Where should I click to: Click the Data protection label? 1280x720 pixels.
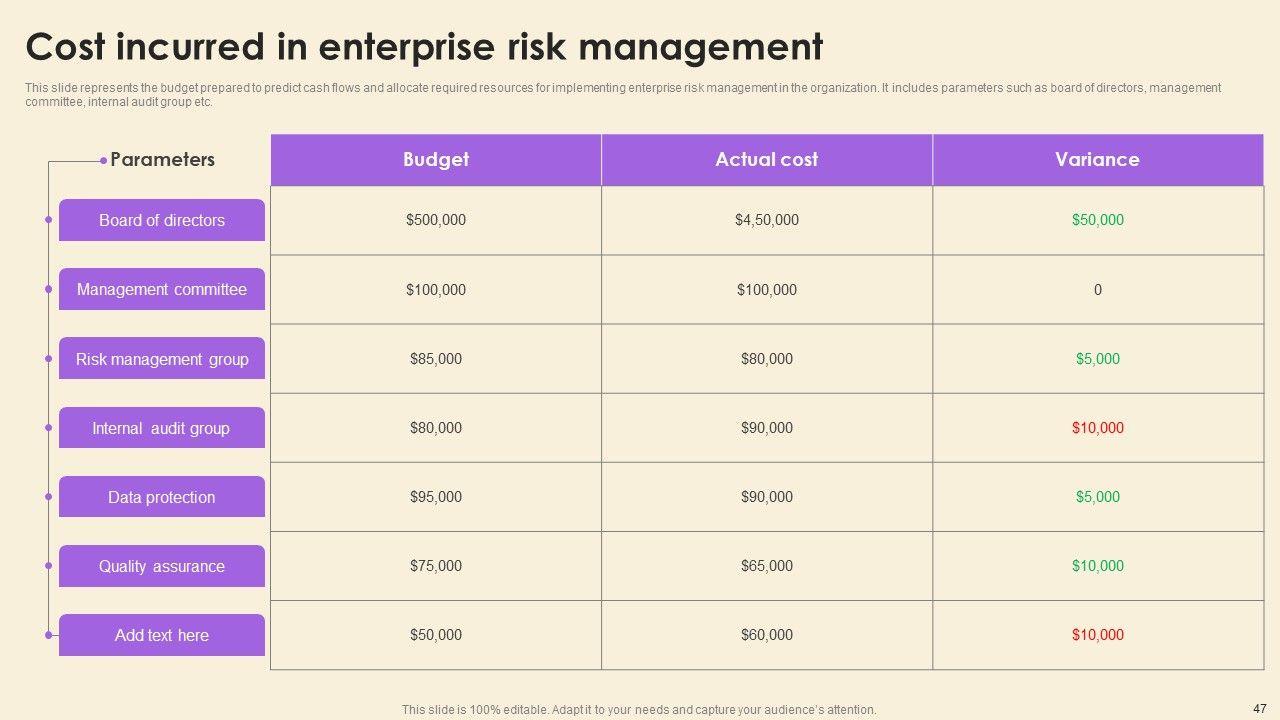coord(162,497)
